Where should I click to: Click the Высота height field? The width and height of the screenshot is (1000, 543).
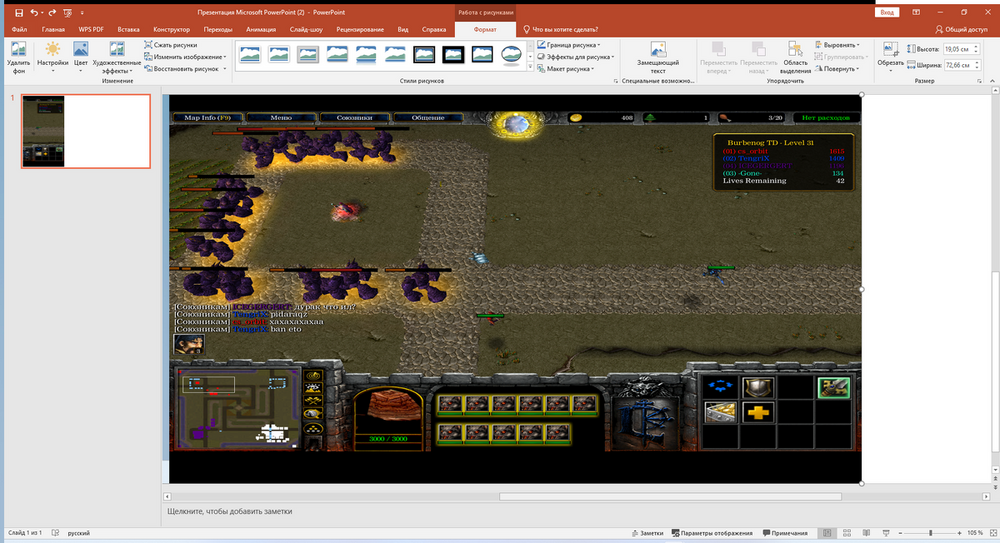[960, 49]
